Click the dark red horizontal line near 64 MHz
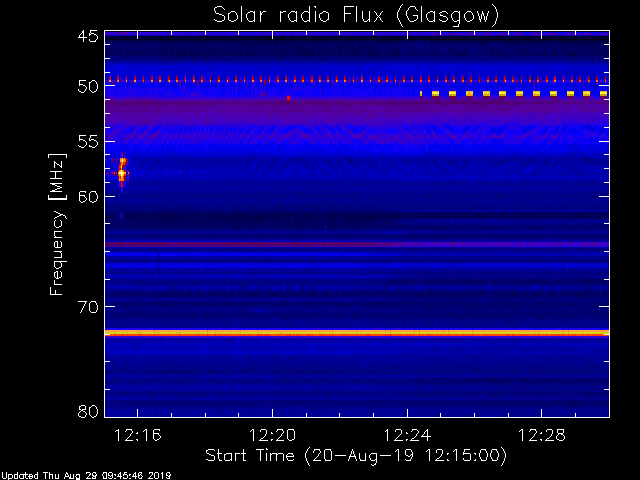The image size is (640, 480). (x=357, y=244)
